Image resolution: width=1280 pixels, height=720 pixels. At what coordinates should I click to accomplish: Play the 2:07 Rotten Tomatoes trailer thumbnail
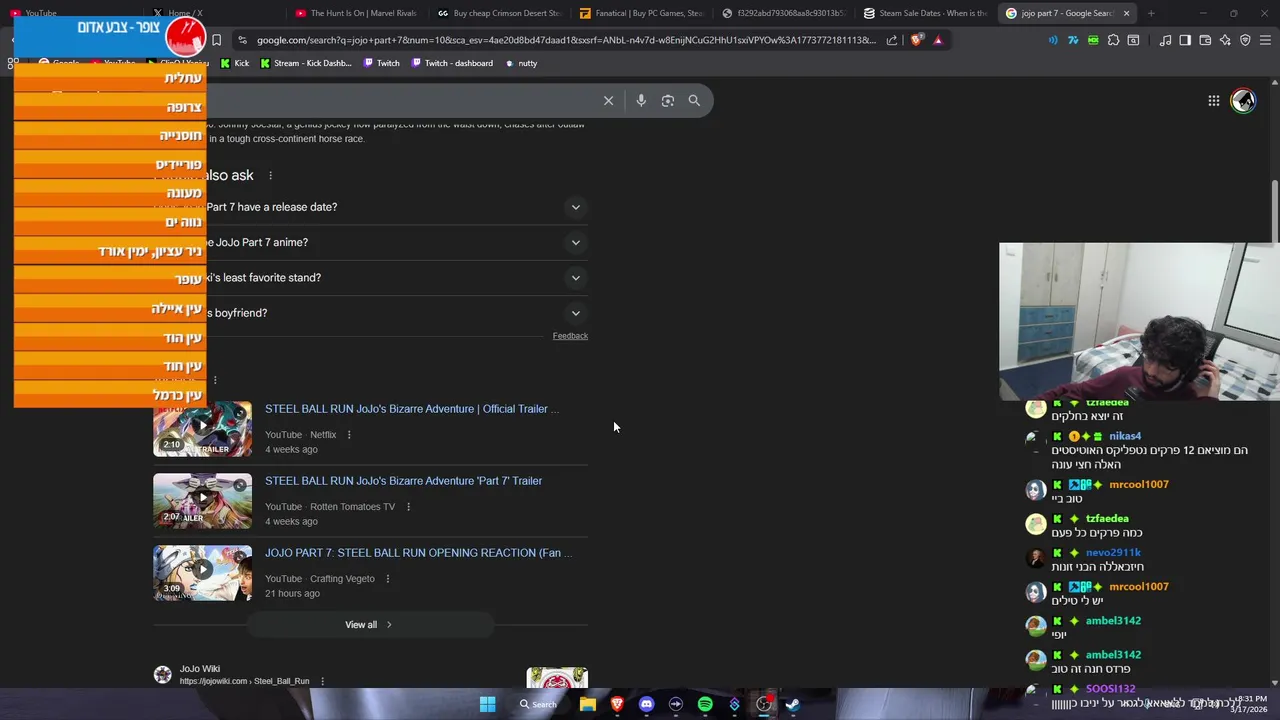click(202, 501)
